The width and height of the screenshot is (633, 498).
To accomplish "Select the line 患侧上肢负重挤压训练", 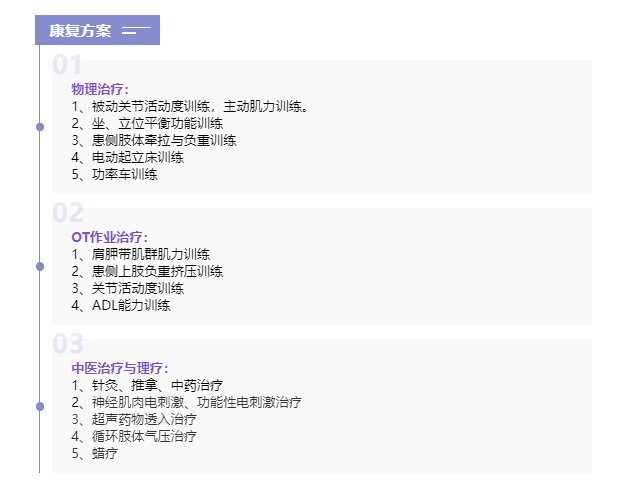I will (x=147, y=271).
